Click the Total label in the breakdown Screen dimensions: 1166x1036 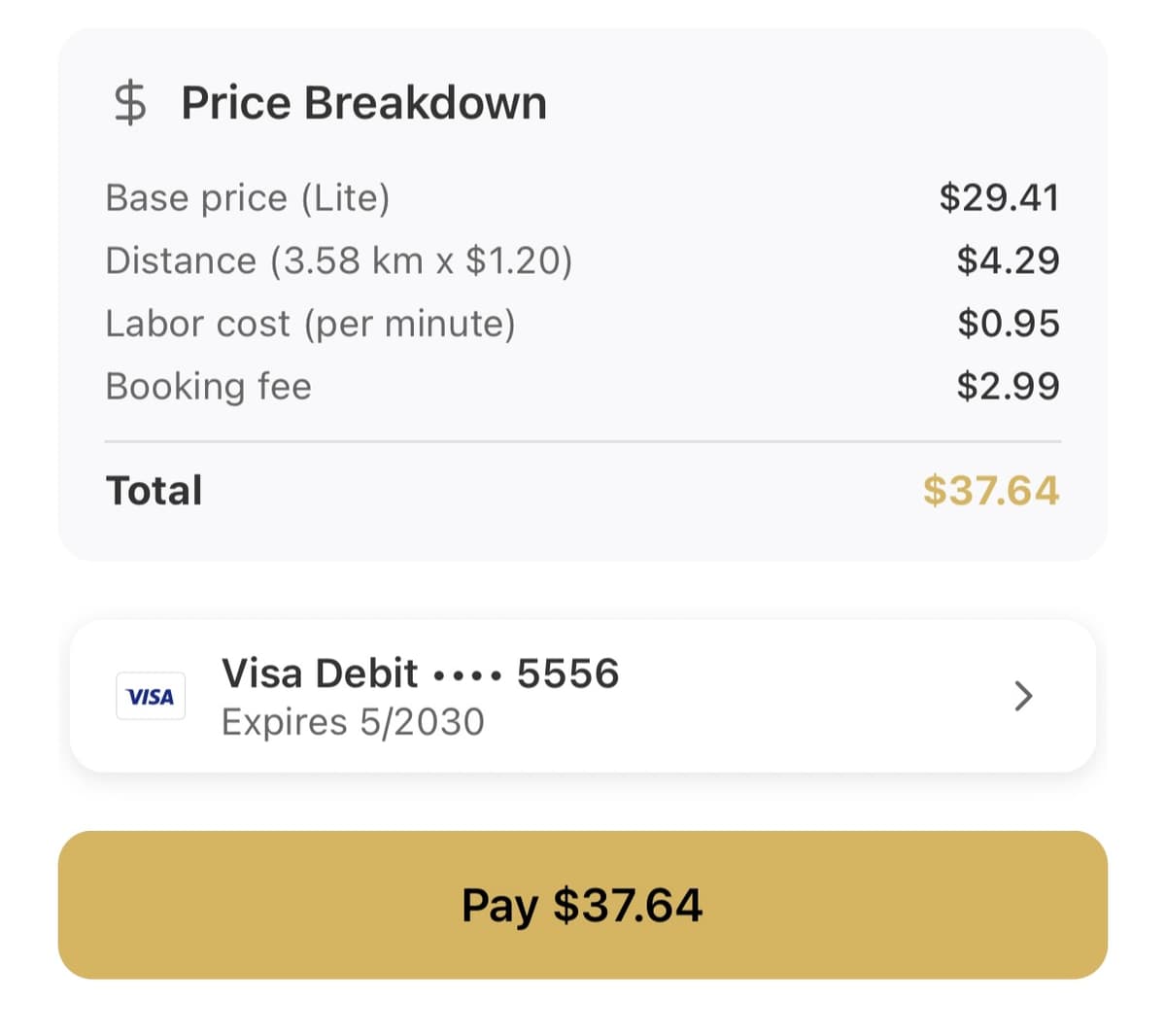[154, 490]
